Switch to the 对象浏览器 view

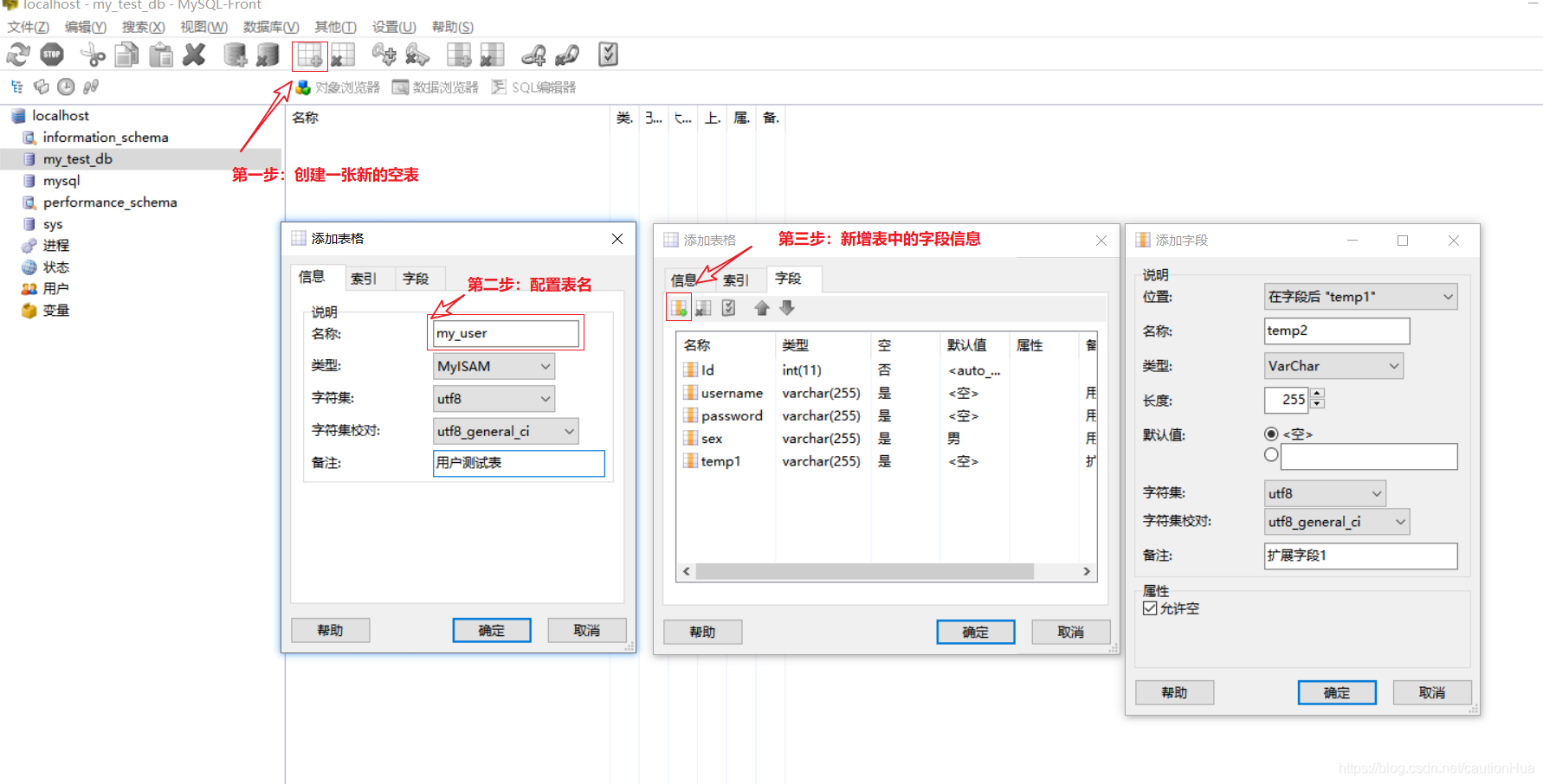(x=338, y=87)
